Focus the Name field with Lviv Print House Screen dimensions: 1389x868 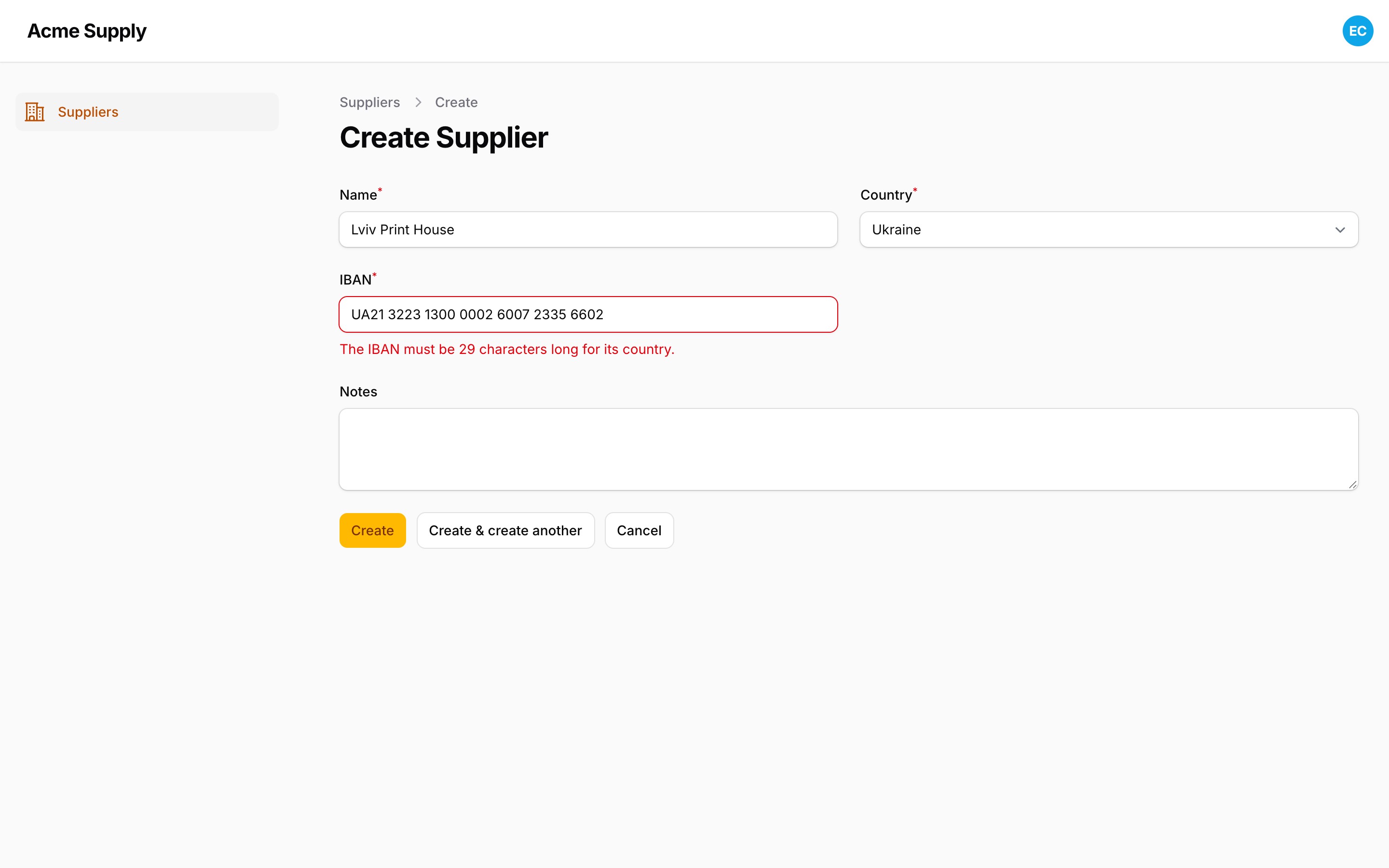point(588,230)
